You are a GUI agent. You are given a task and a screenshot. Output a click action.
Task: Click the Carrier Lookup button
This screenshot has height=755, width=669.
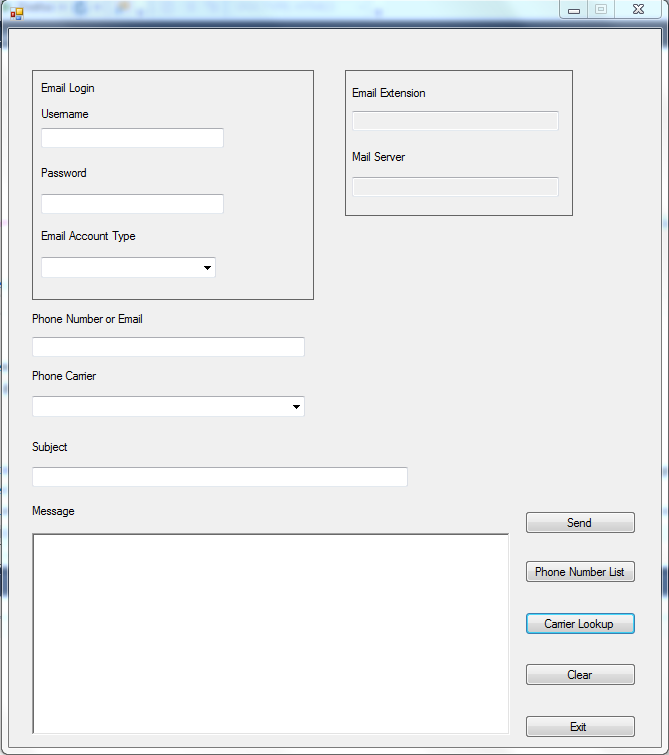click(x=580, y=624)
